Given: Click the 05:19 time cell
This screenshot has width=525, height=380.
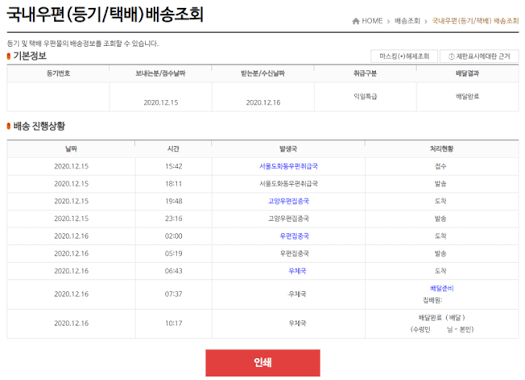Looking at the screenshot, I should [173, 253].
